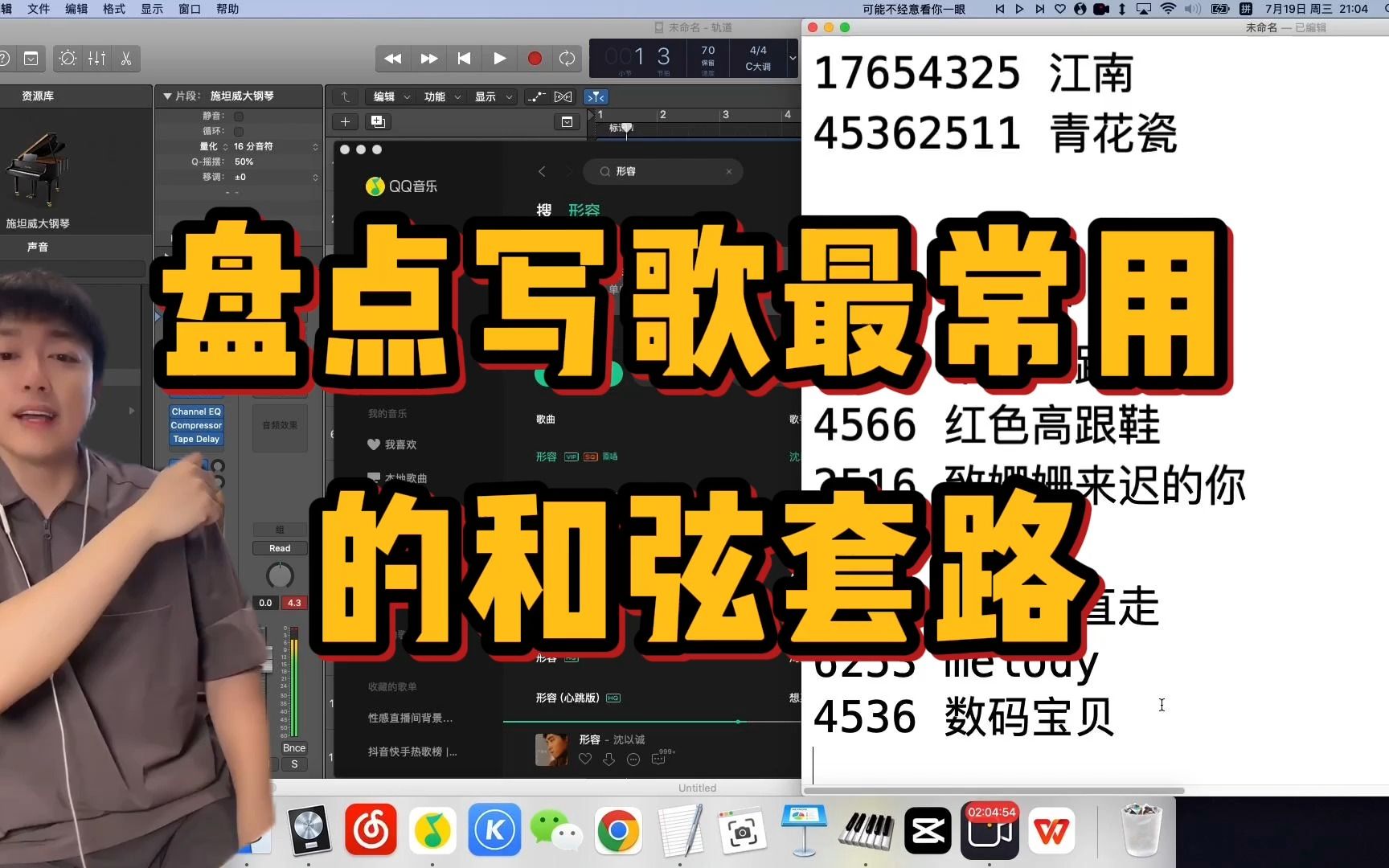Open WPS Office from the Dock

tap(1053, 829)
